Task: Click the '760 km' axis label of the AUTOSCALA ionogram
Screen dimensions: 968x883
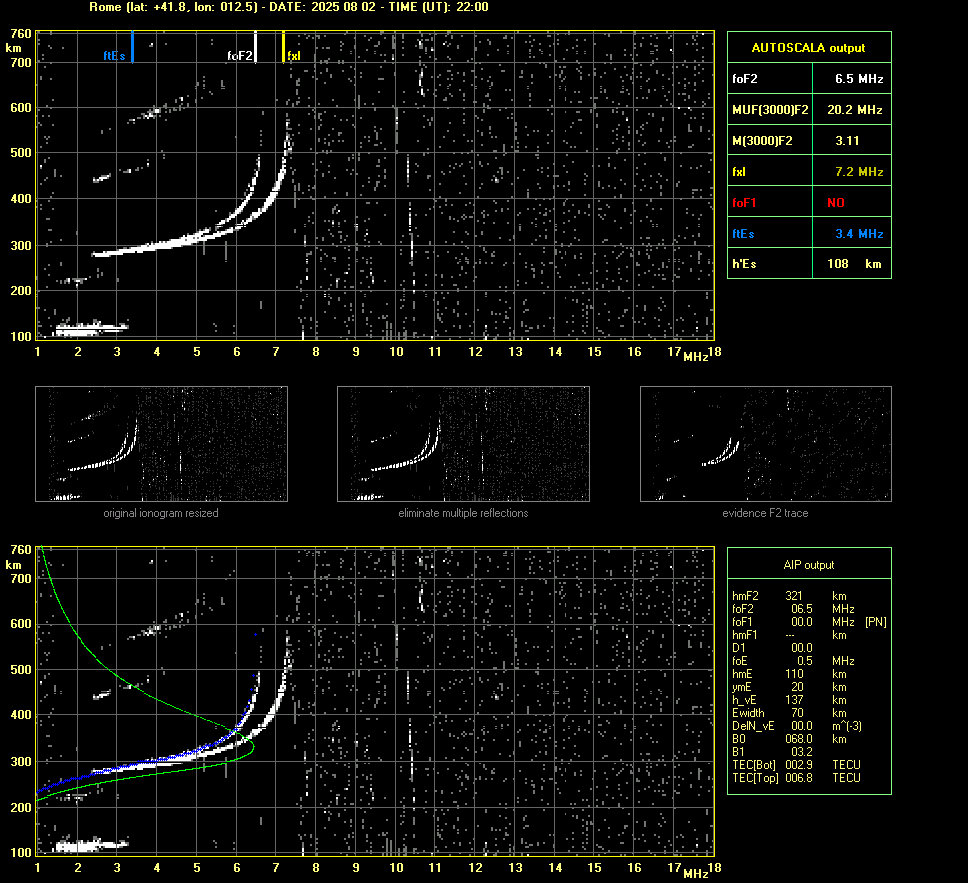Action: 18,40
